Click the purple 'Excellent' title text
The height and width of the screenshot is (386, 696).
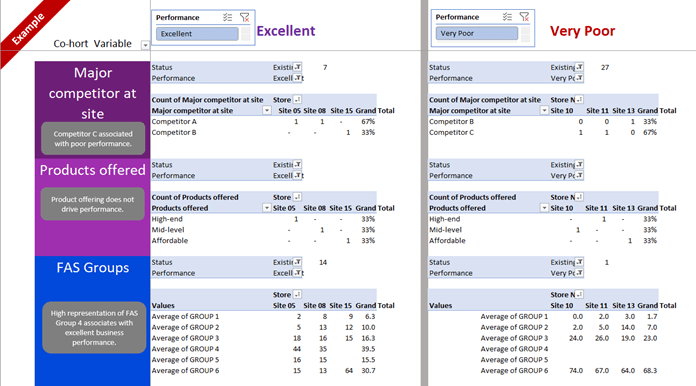(286, 31)
